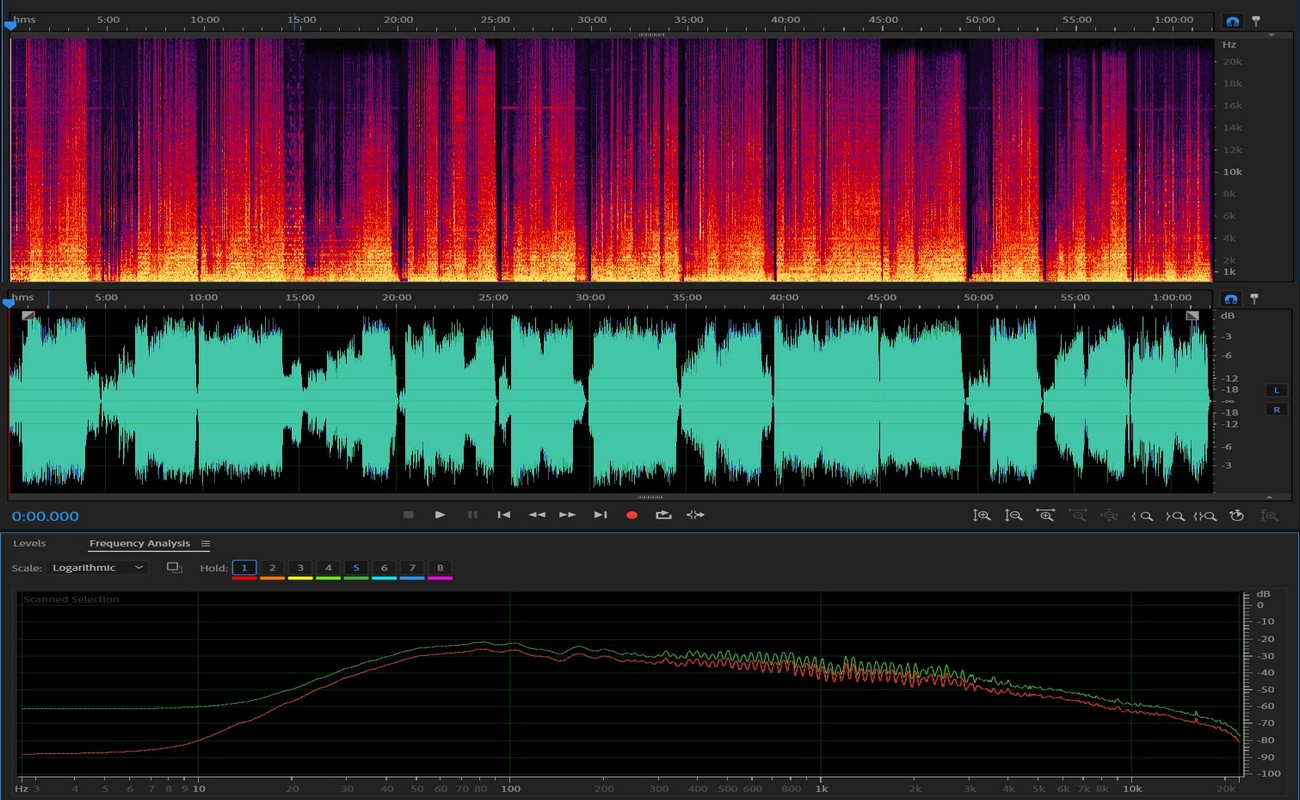This screenshot has width=1300, height=800.
Task: Click the Fast Forward button
Action: coord(567,515)
